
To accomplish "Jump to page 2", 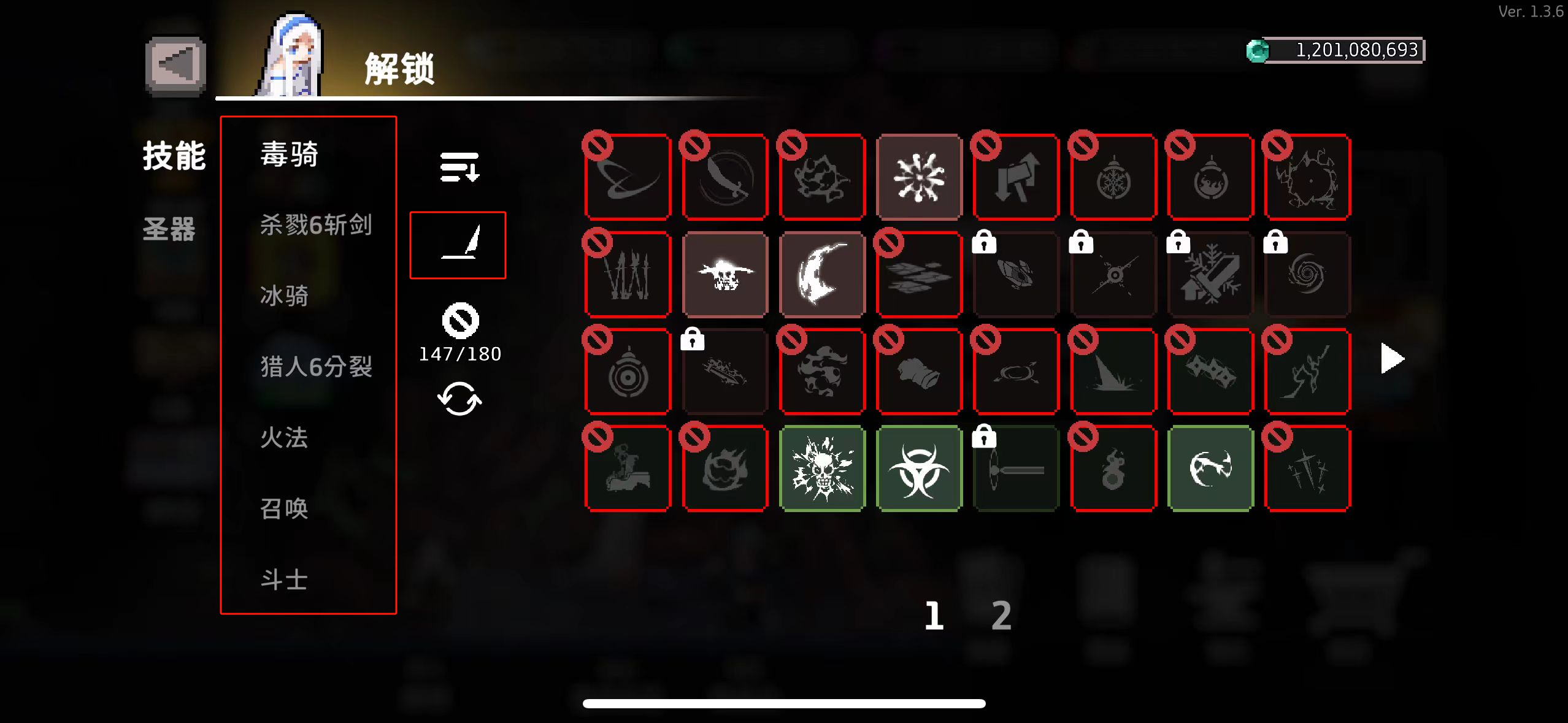I will [x=1001, y=615].
